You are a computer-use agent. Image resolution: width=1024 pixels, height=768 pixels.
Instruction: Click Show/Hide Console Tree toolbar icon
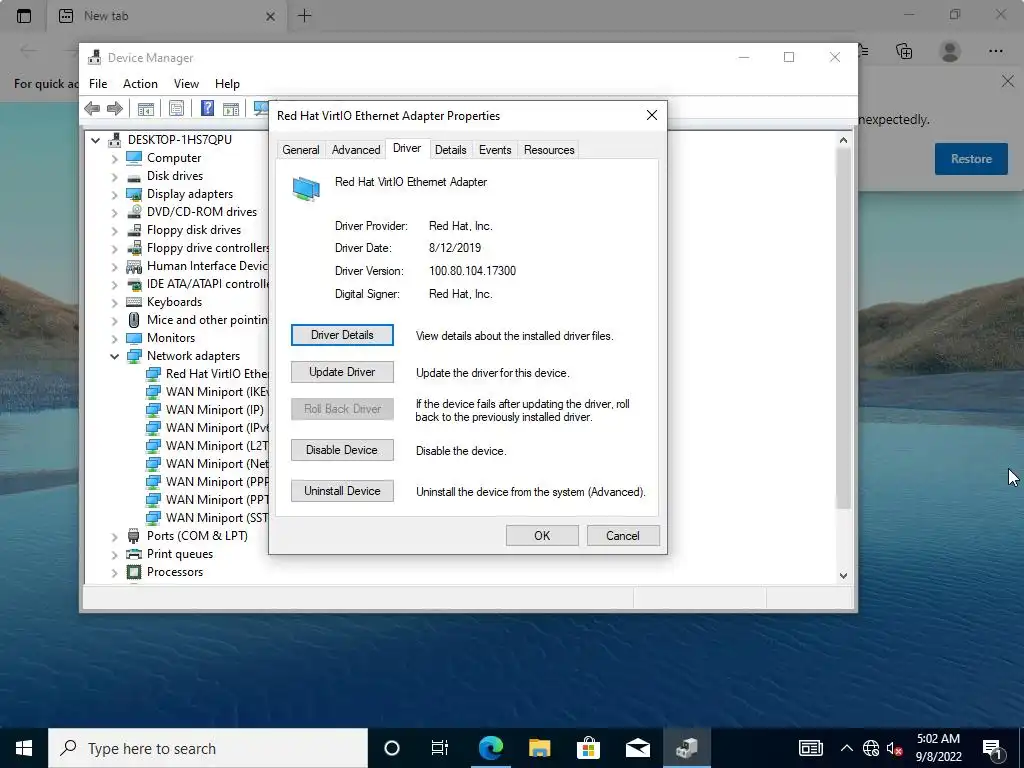tap(146, 108)
